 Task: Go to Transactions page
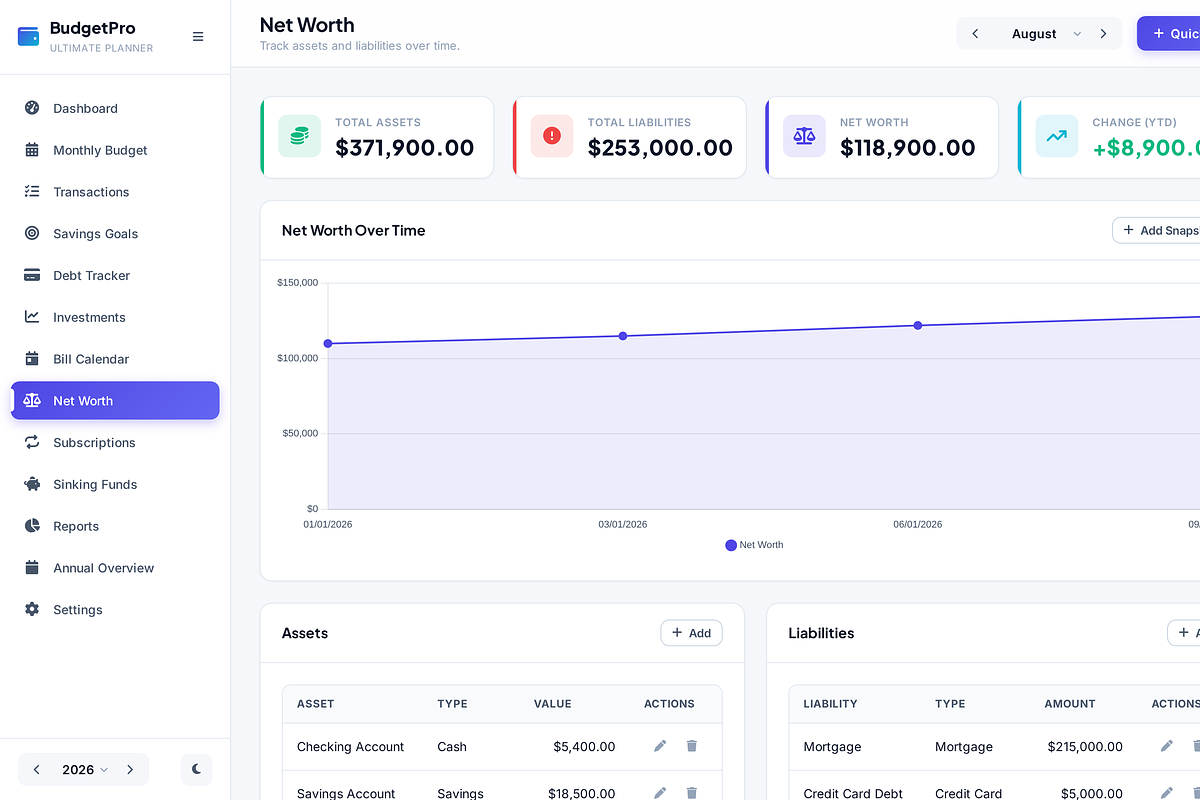pyautogui.click(x=115, y=192)
